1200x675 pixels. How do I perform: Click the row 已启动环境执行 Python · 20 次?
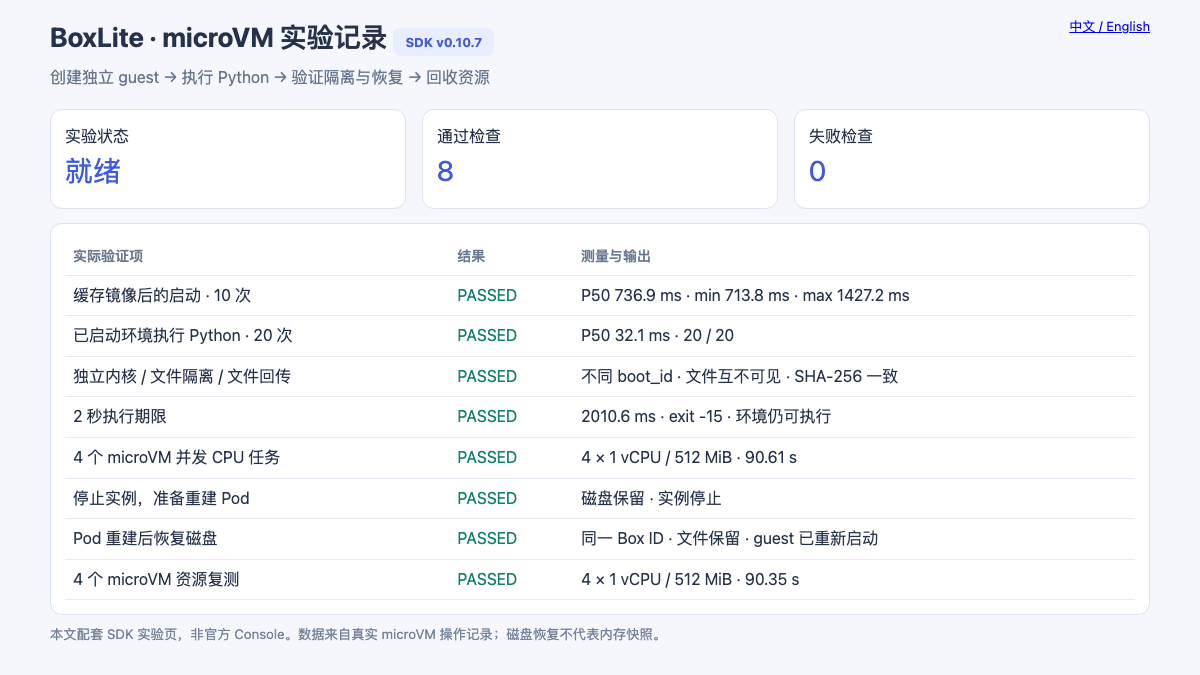click(x=600, y=336)
